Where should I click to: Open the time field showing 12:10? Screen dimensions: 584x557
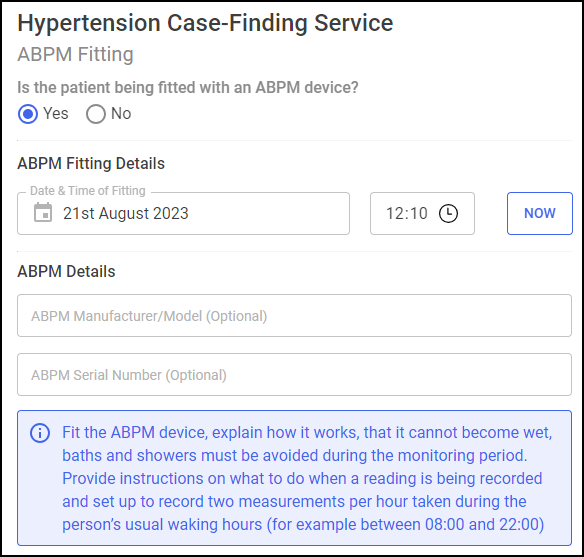422,213
